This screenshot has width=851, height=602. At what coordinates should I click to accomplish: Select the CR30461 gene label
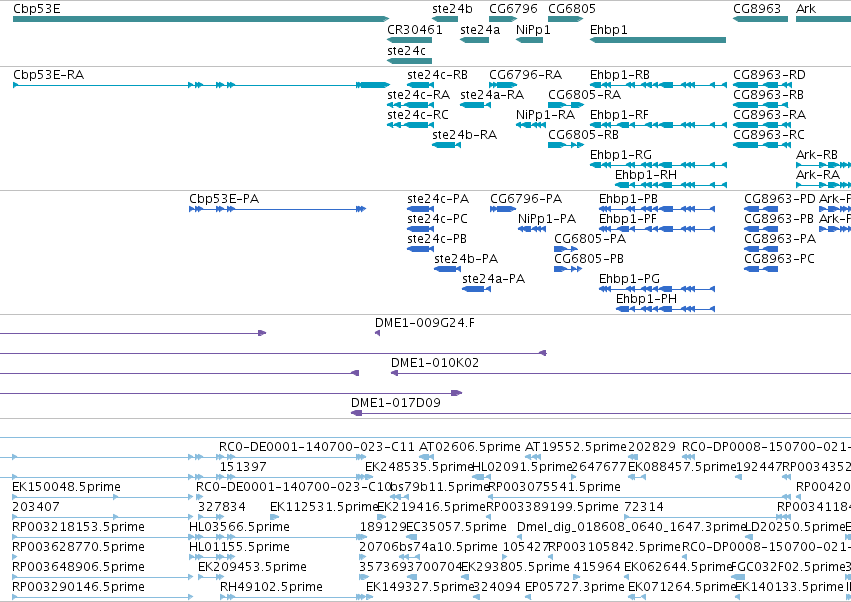(x=415, y=30)
